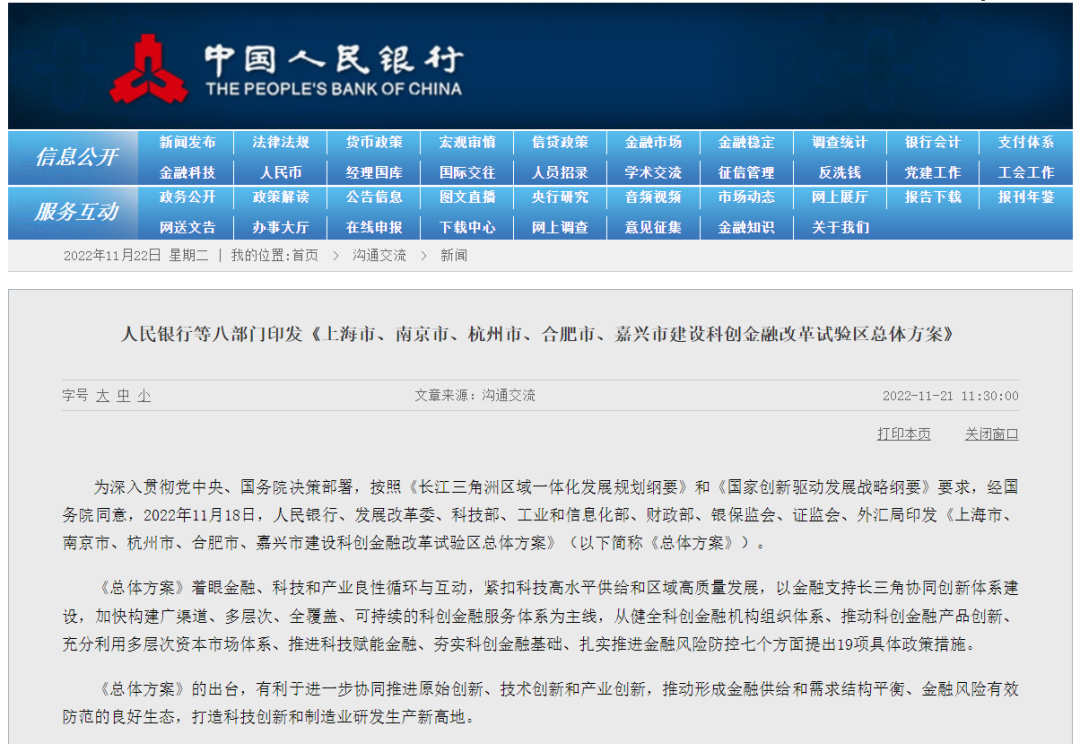Viewport: 1080px width, 744px height.
Task: Click 金融知识 navigation item
Action: click(x=746, y=227)
